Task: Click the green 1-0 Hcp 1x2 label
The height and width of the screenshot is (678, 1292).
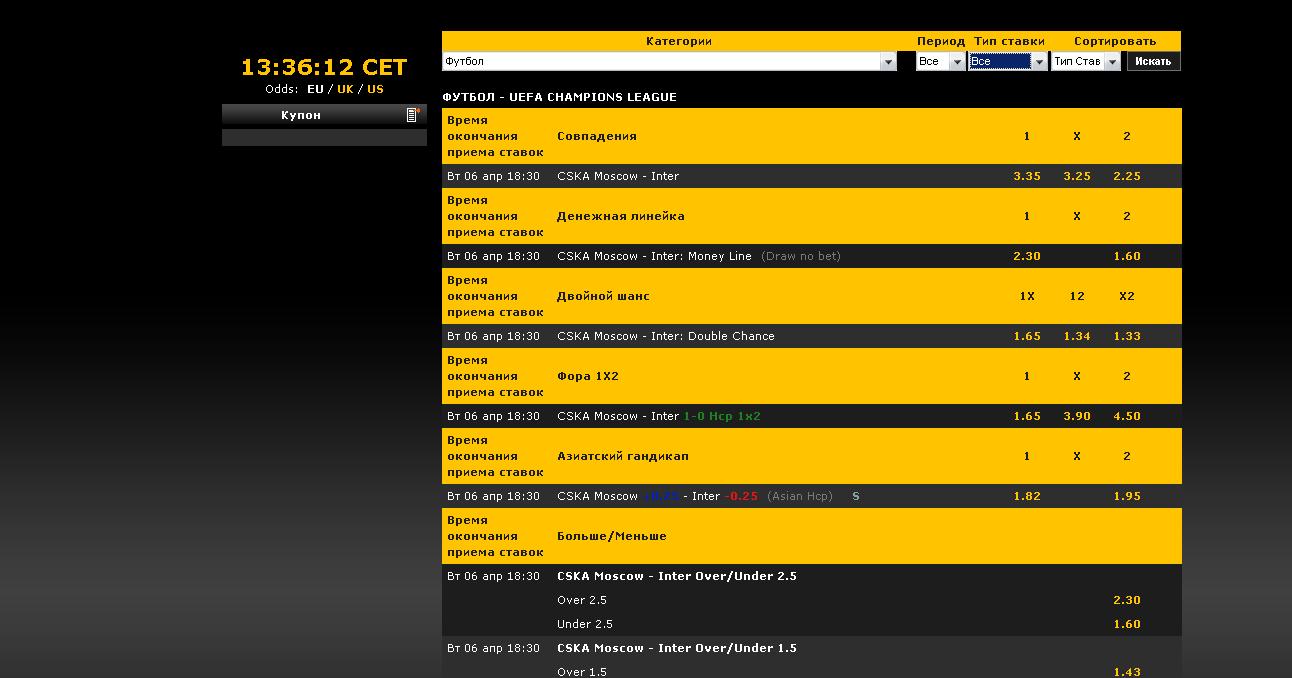Action: point(722,416)
